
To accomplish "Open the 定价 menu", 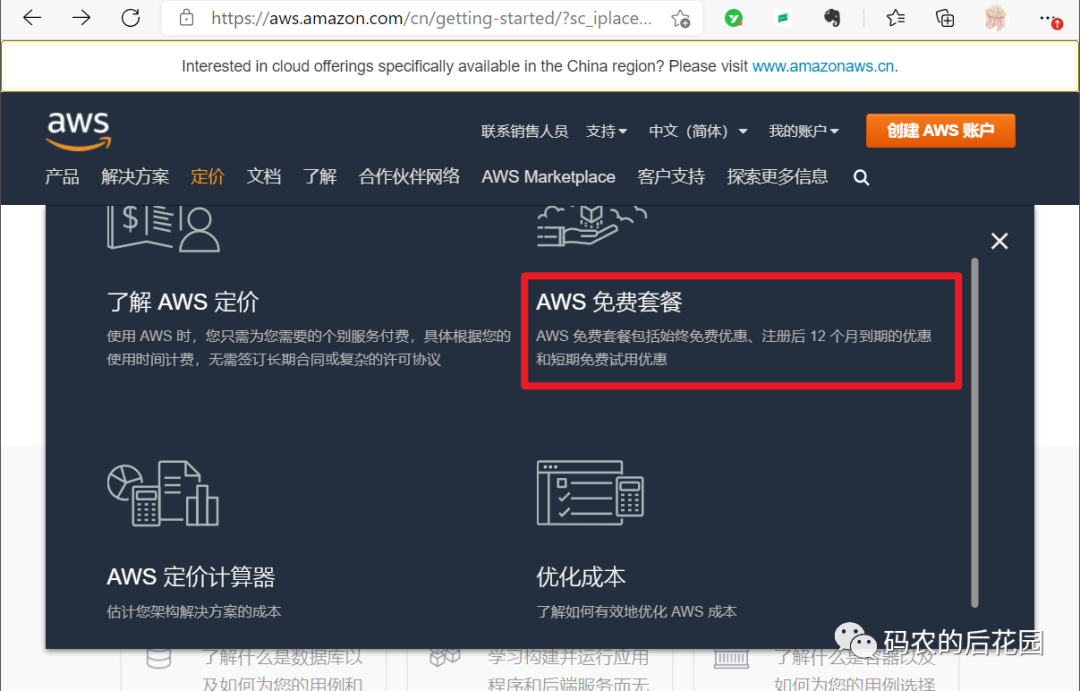I will (x=207, y=177).
